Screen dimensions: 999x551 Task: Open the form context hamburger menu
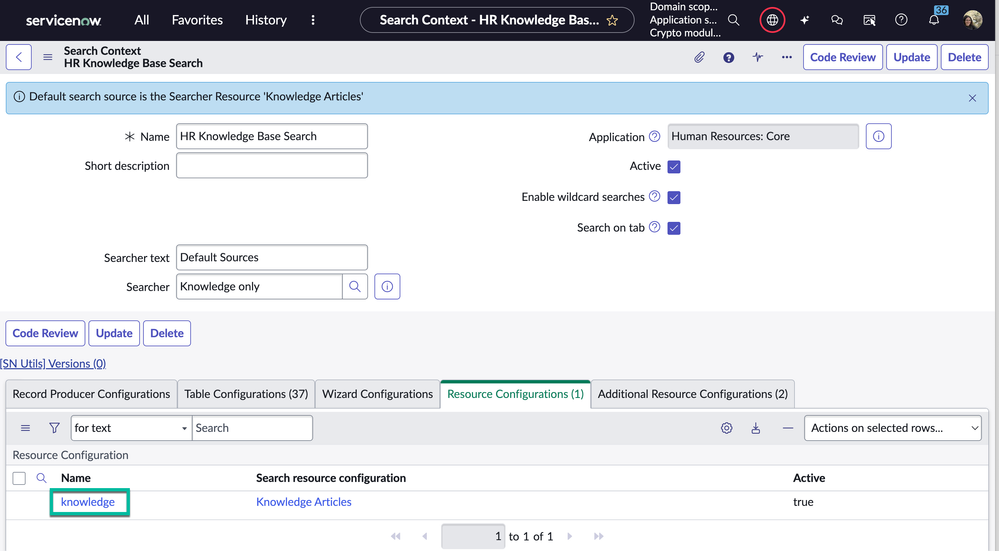click(x=48, y=57)
